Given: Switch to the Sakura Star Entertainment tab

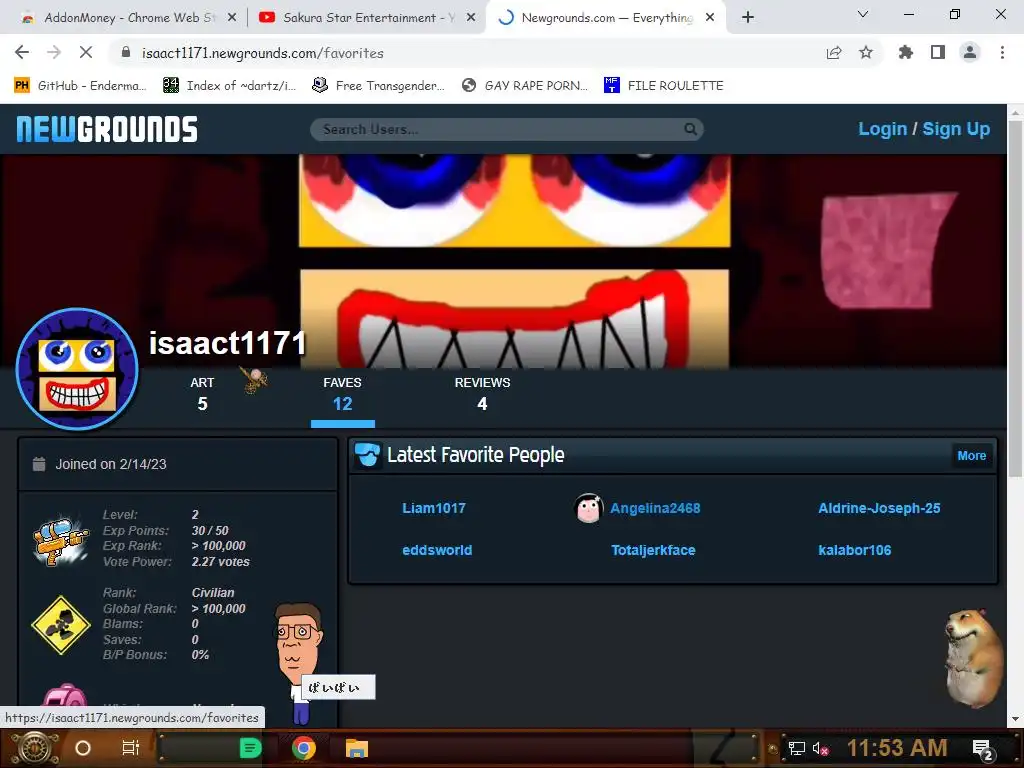Looking at the screenshot, I should [366, 18].
